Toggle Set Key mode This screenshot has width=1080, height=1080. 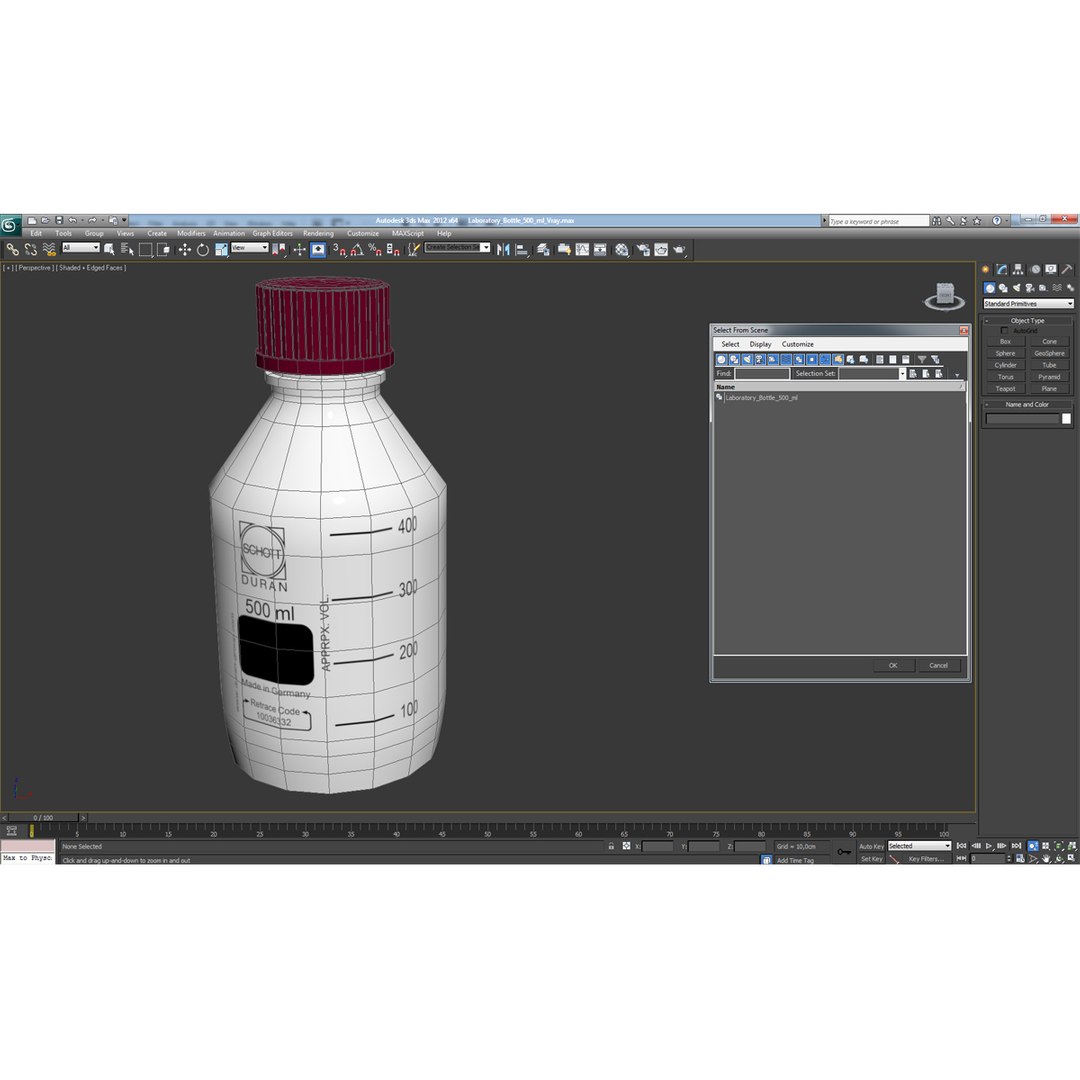[x=871, y=859]
